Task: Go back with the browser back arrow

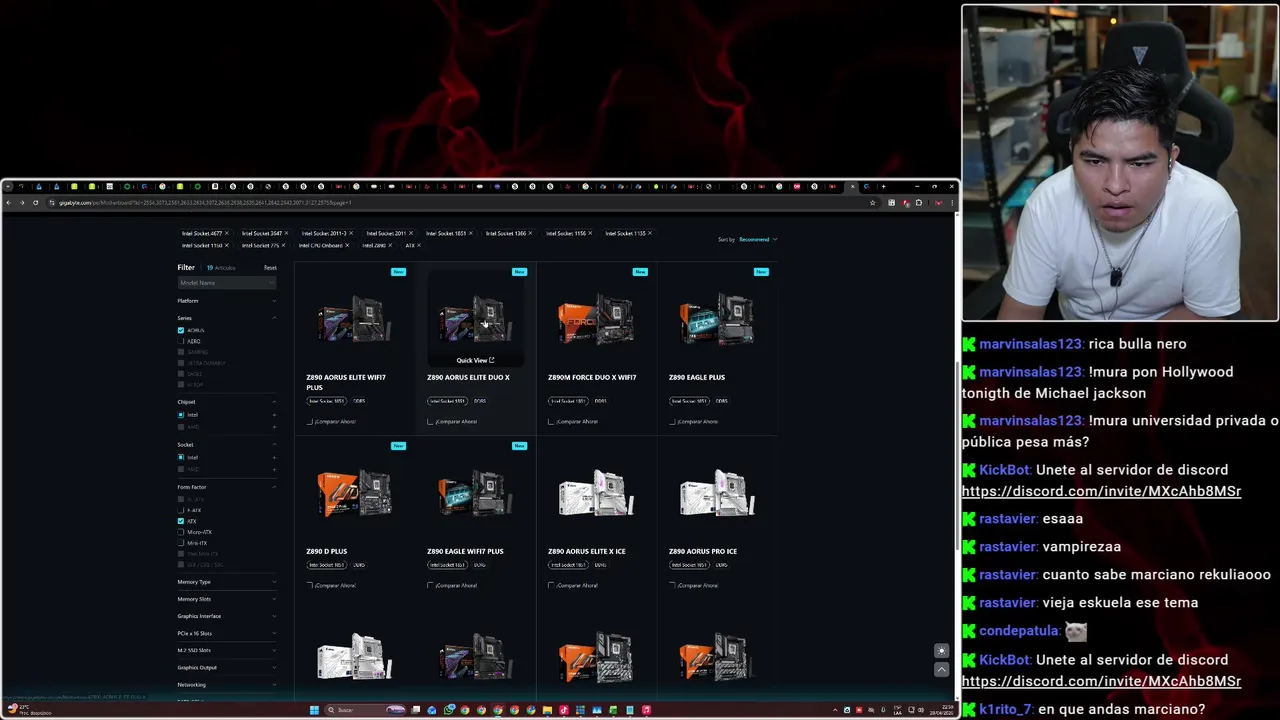Action: [x=8, y=203]
